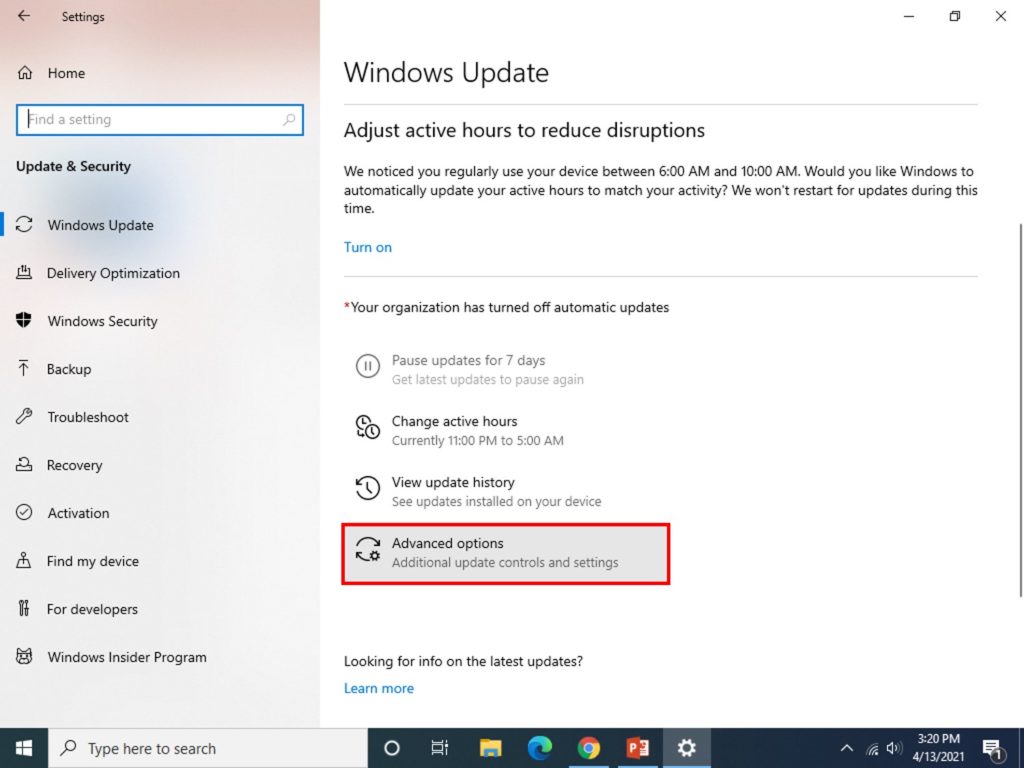Focus the Find a setting search box
The height and width of the screenshot is (768, 1024).
pos(160,120)
